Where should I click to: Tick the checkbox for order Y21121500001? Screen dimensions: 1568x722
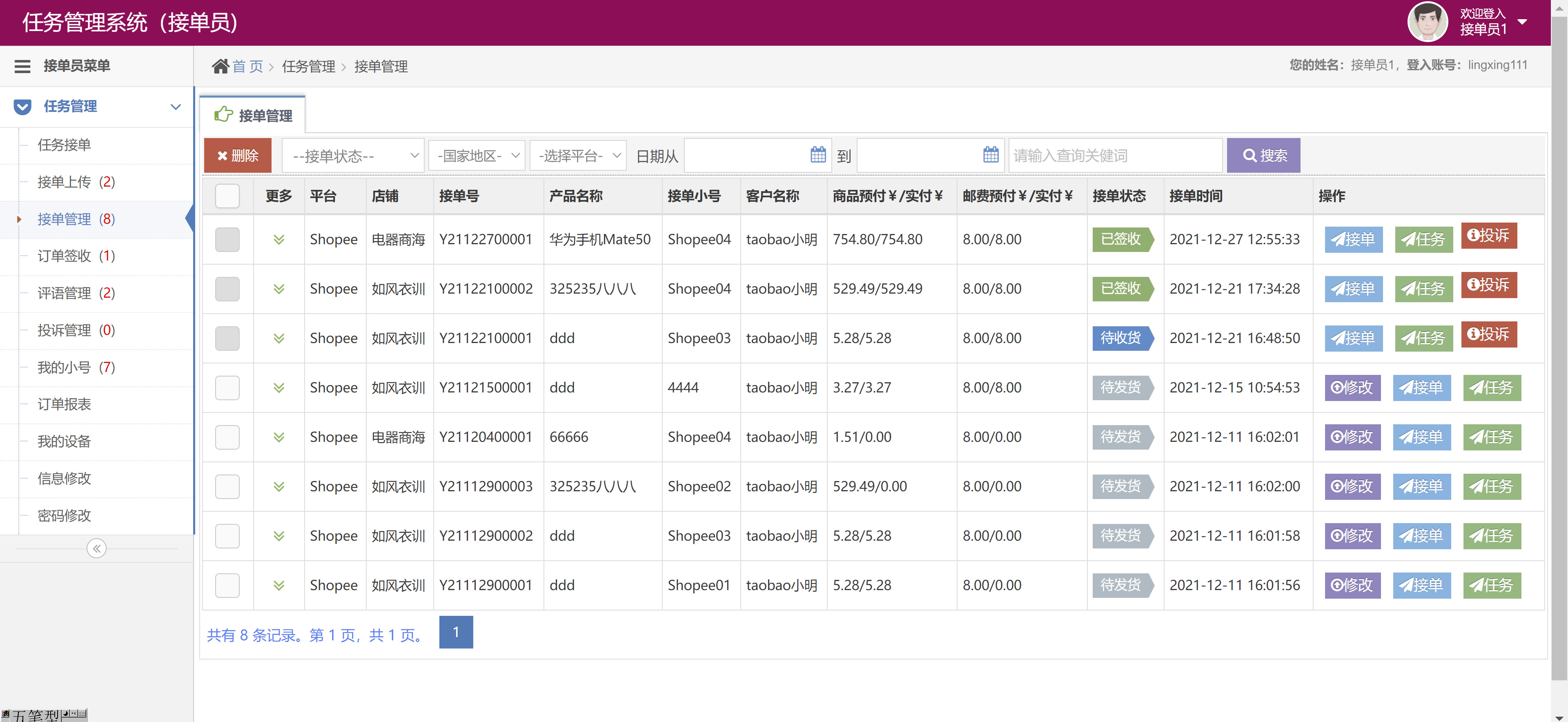click(x=227, y=387)
